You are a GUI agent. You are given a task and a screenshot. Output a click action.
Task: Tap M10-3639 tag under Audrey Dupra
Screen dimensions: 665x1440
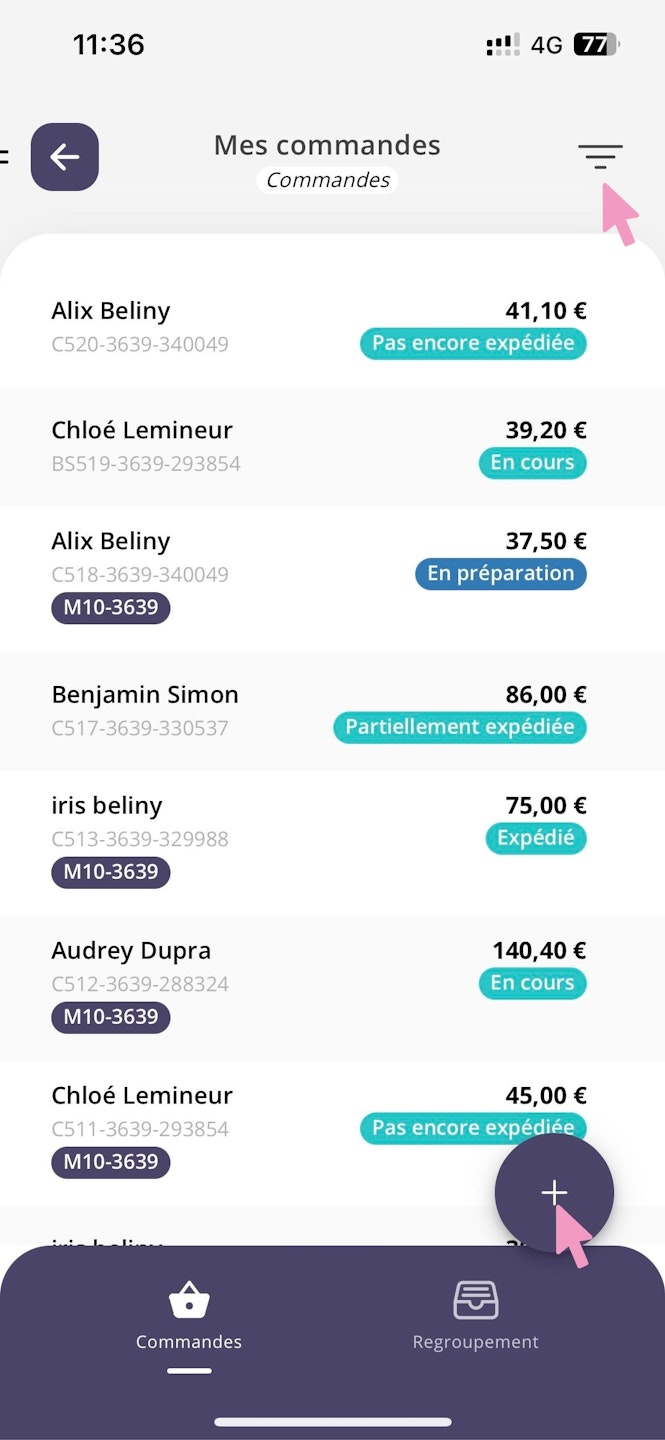111,1017
